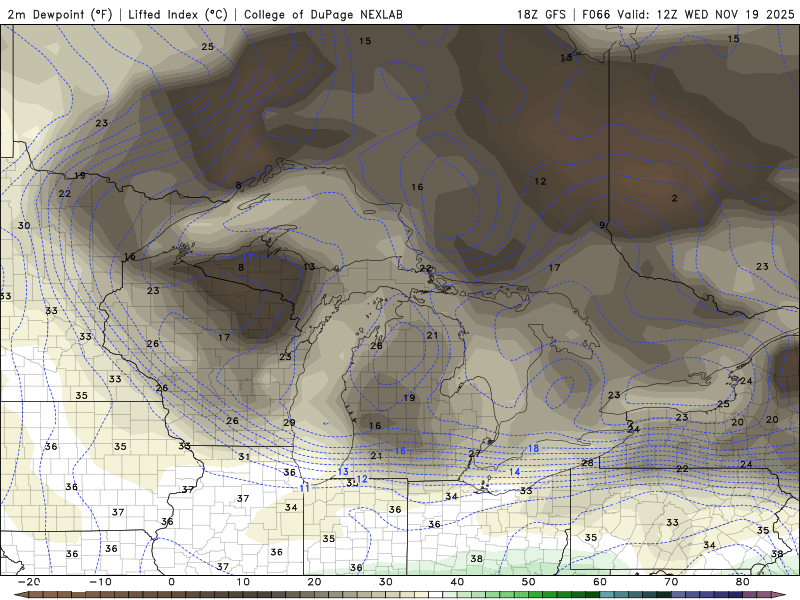
Task: Click the 10 tick label on colorbar
Action: 243,582
